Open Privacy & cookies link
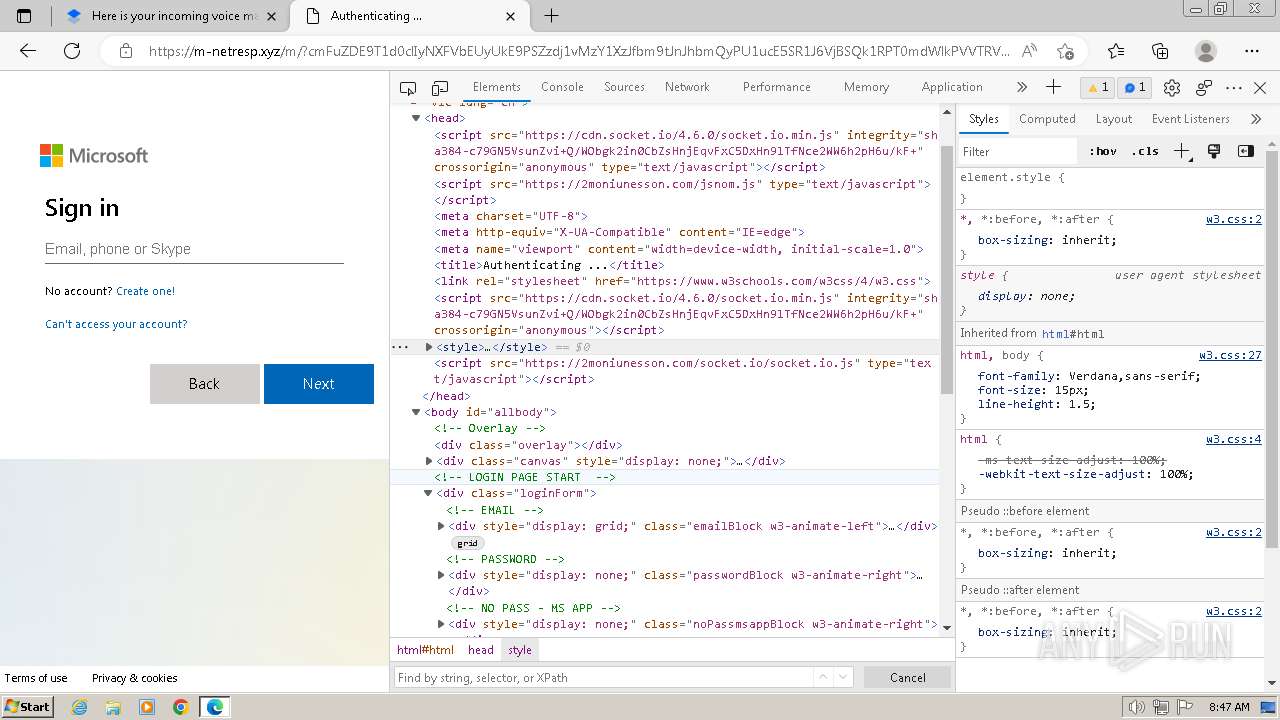 pyautogui.click(x=135, y=678)
